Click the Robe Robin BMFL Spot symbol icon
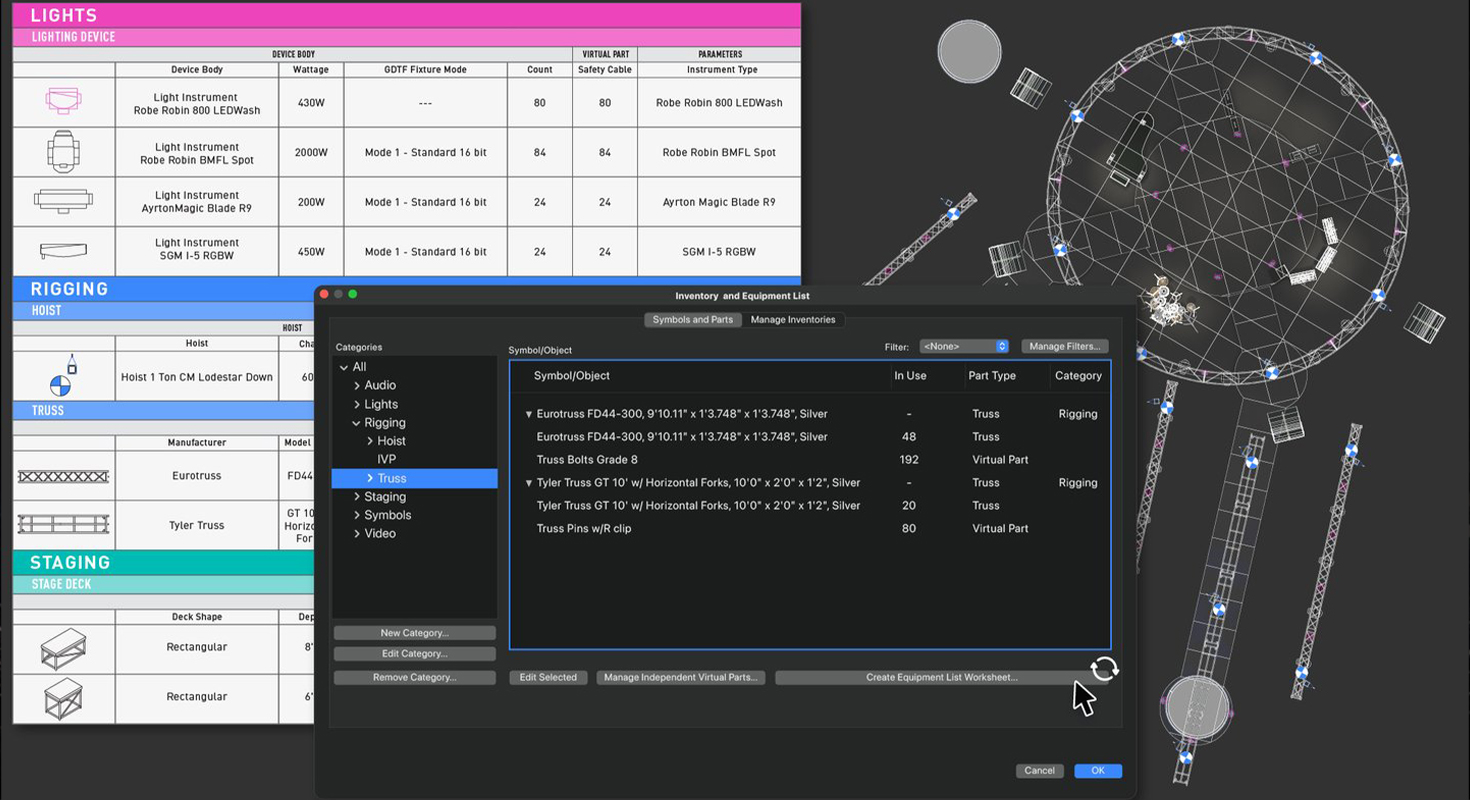This screenshot has height=800, width=1470. coord(64,152)
